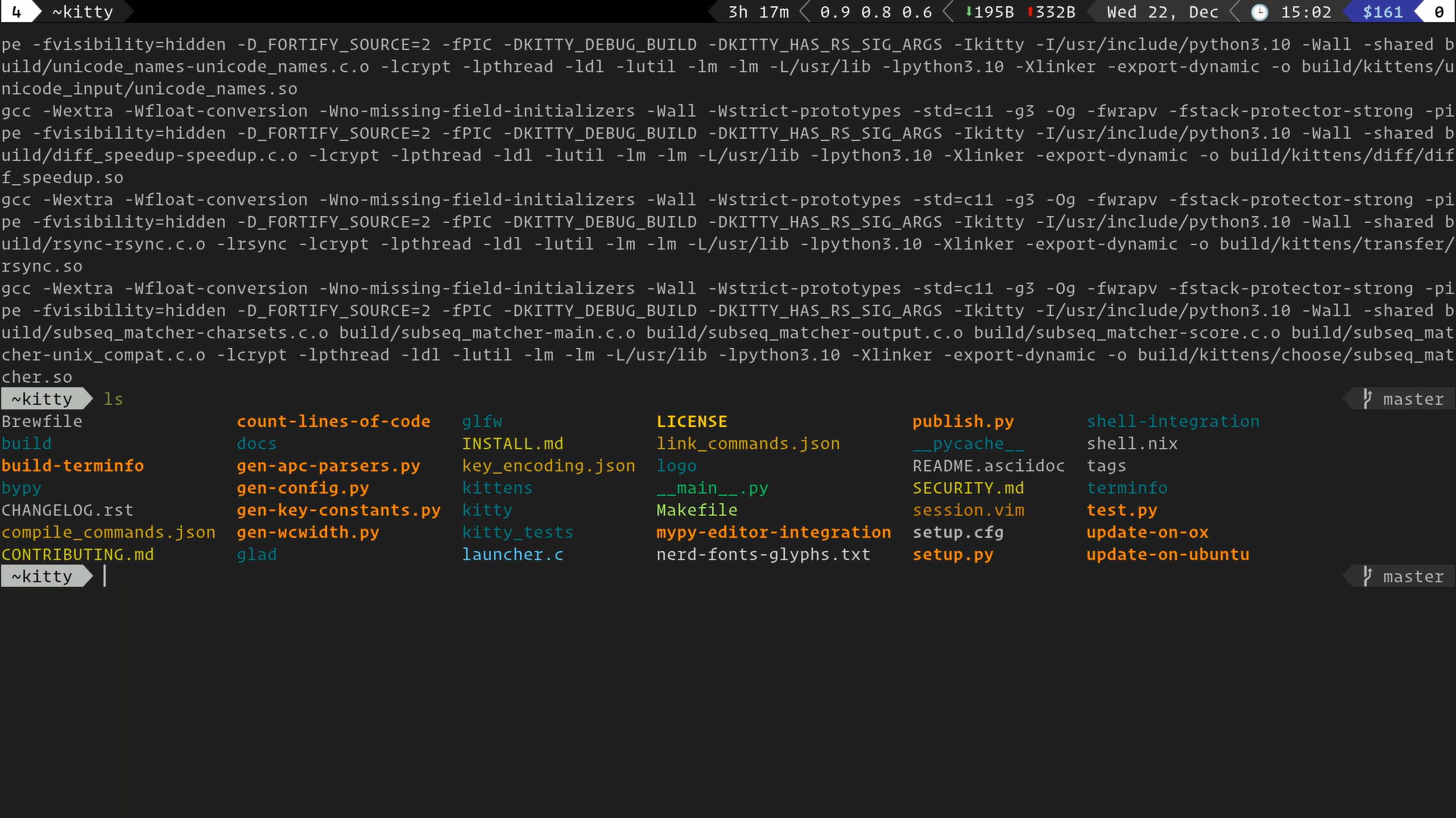Click the update-on-ox file name

tap(1147, 532)
